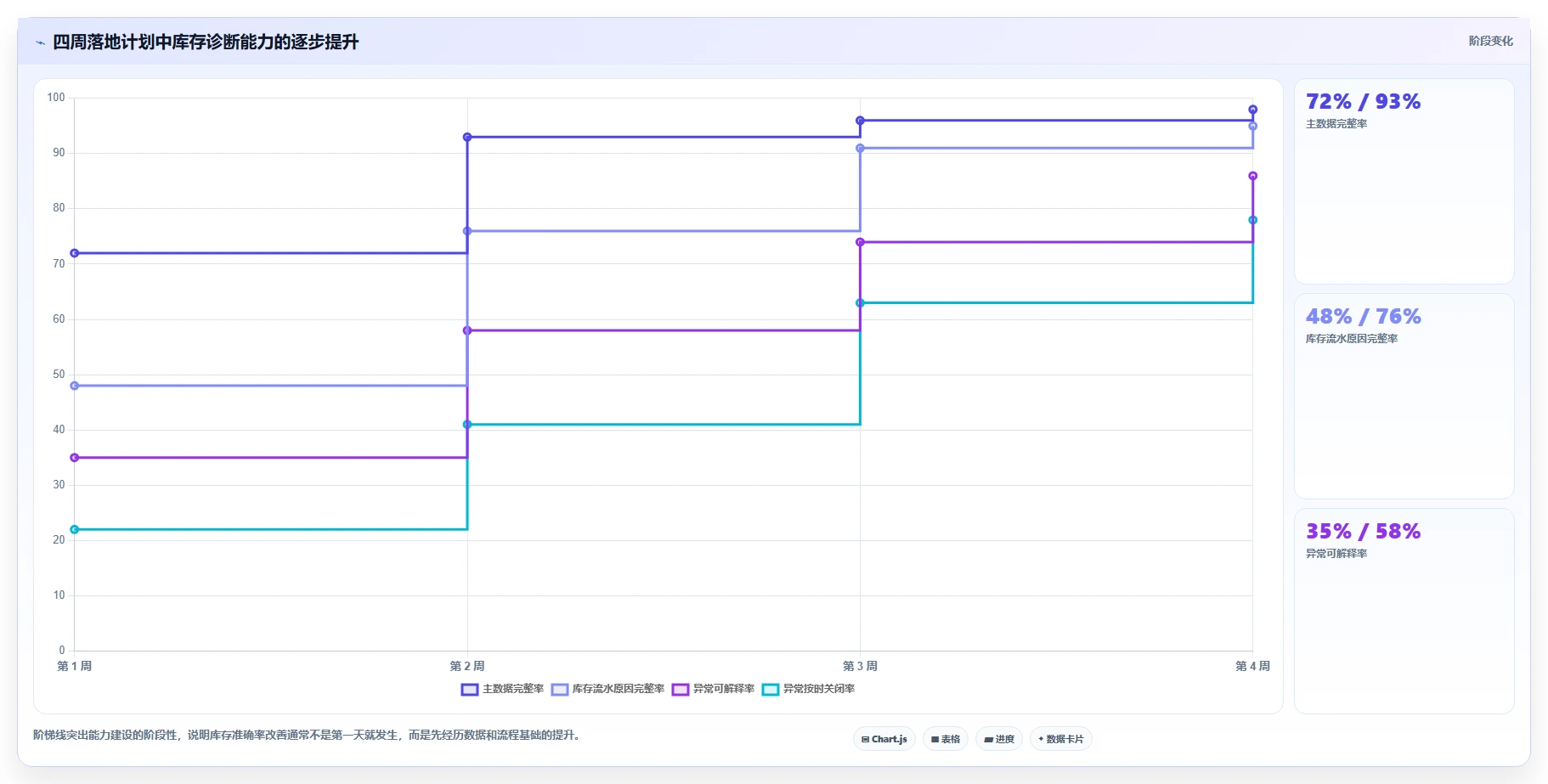
Task: Click the 异常可解释率 point at 第 1 周
Action: 75,458
